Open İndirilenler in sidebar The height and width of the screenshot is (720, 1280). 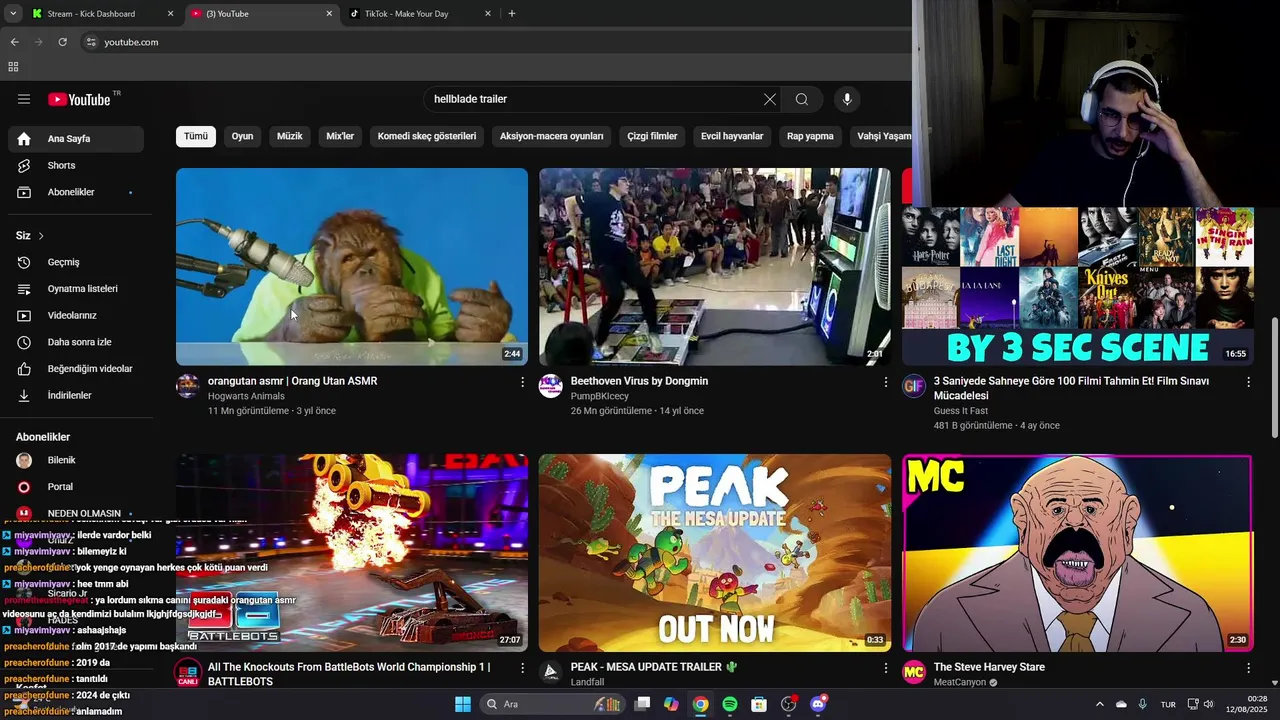pos(76,395)
